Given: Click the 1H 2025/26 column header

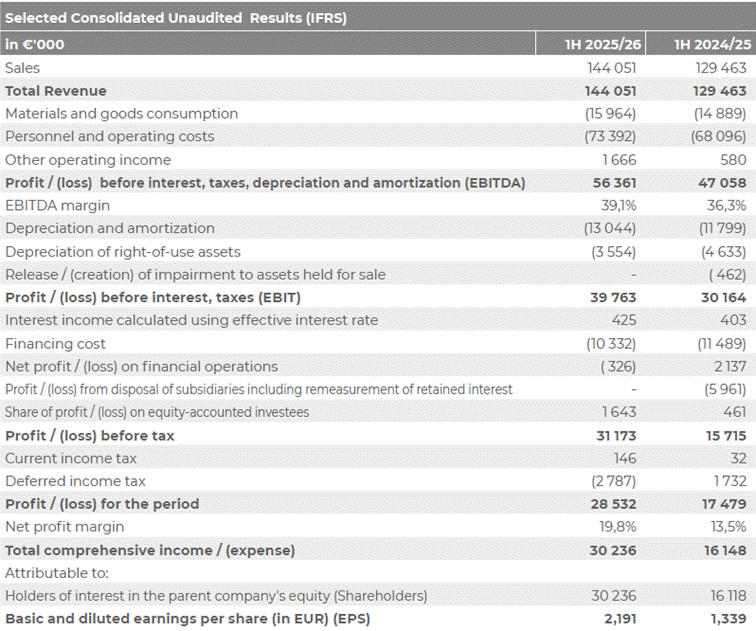Looking at the screenshot, I should pyautogui.click(x=603, y=44).
